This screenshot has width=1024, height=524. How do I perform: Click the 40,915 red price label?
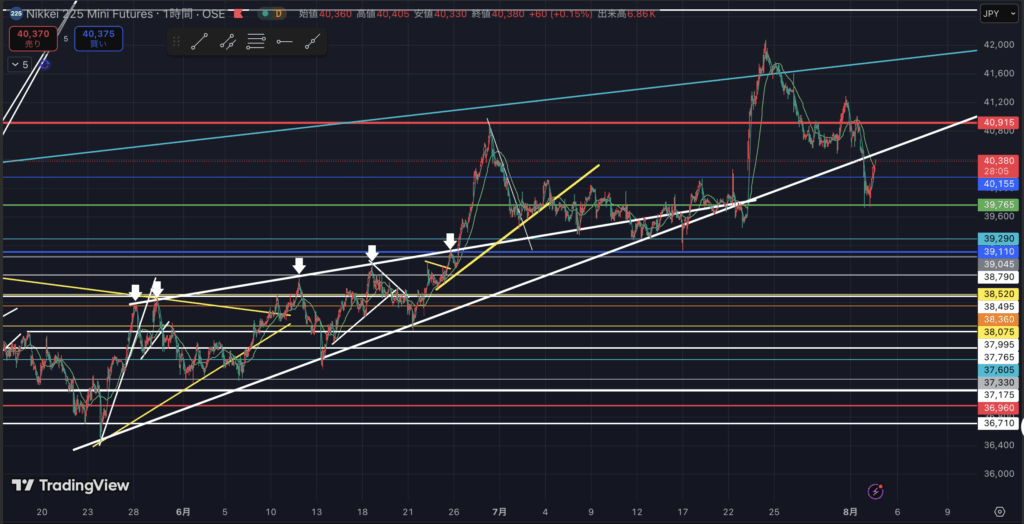999,122
